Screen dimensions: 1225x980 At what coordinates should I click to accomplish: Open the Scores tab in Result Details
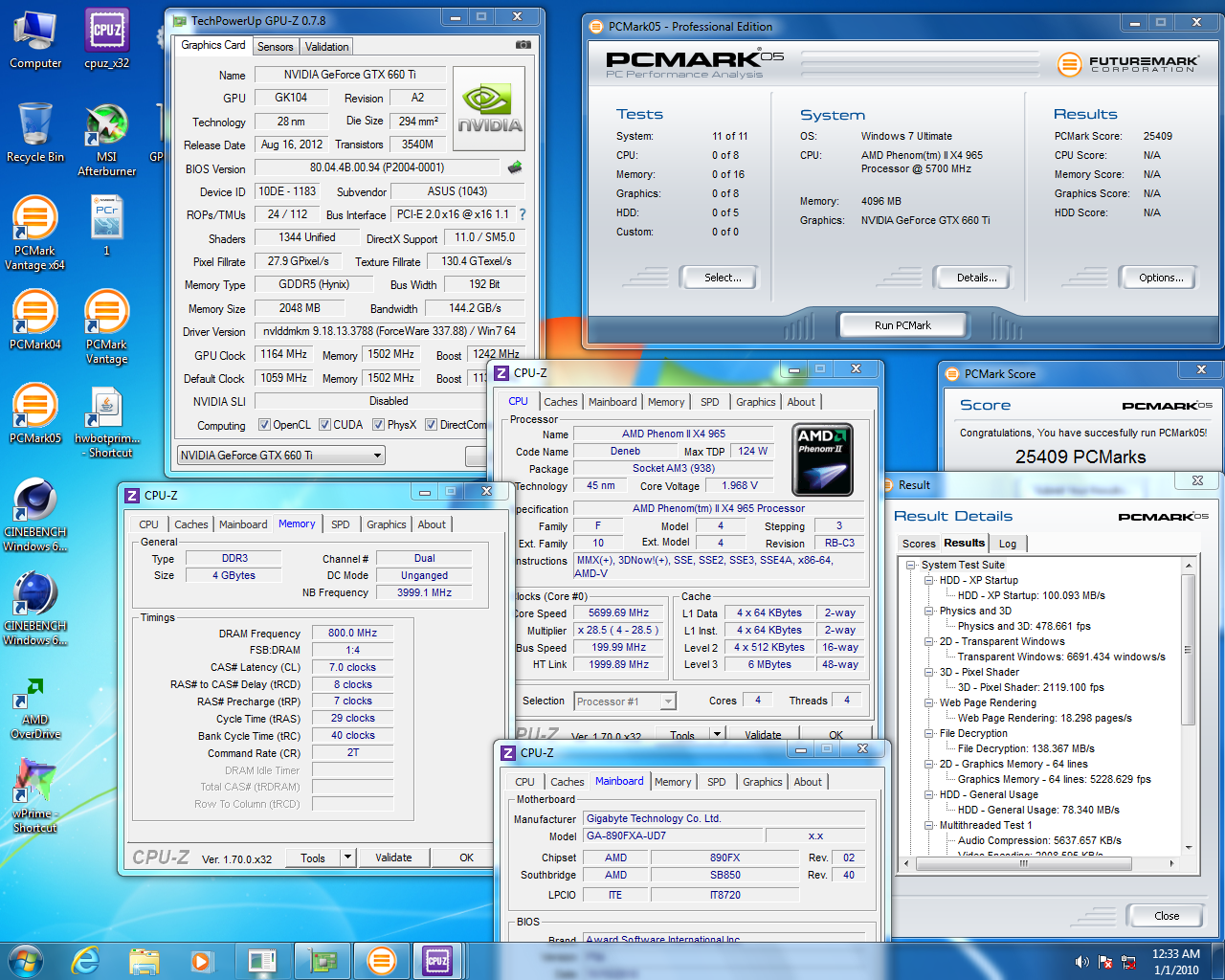(x=919, y=544)
